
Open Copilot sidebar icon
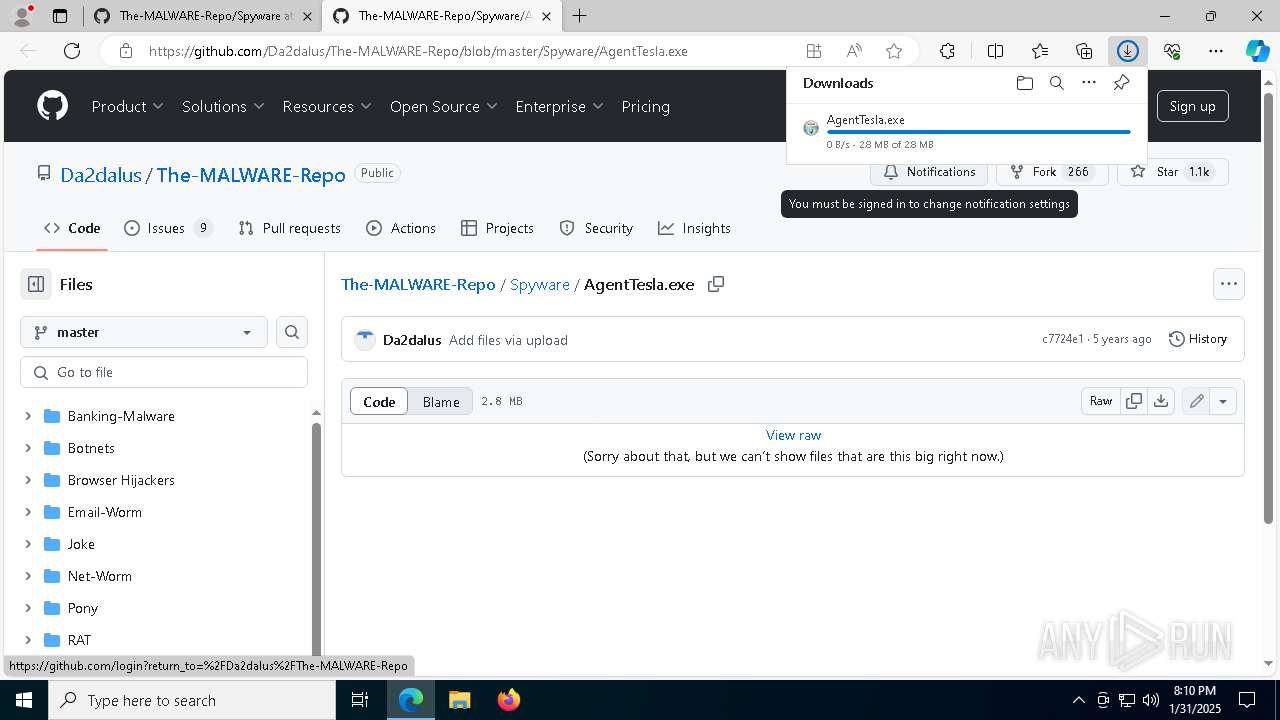tap(1257, 51)
